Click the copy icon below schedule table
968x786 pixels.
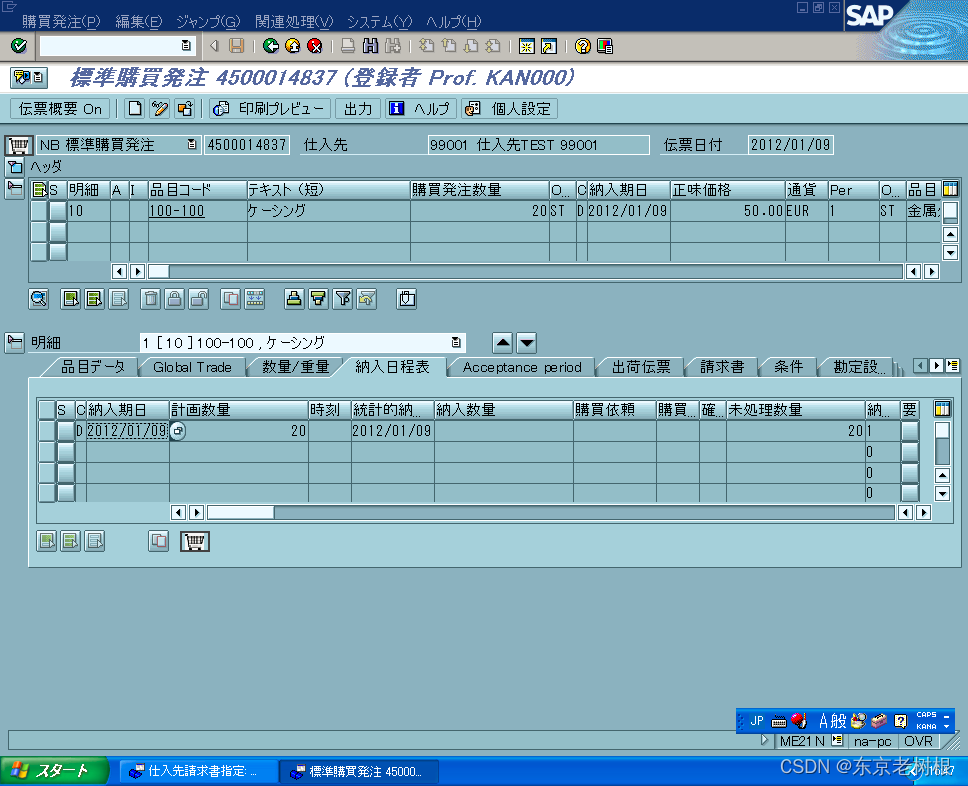pyautogui.click(x=159, y=541)
